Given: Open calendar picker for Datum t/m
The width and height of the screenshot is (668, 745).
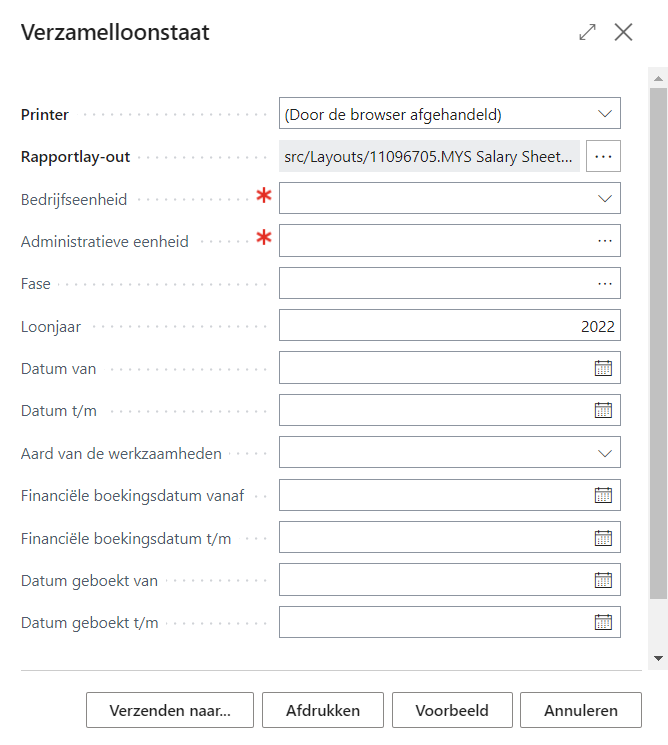Looking at the screenshot, I should pos(603,410).
